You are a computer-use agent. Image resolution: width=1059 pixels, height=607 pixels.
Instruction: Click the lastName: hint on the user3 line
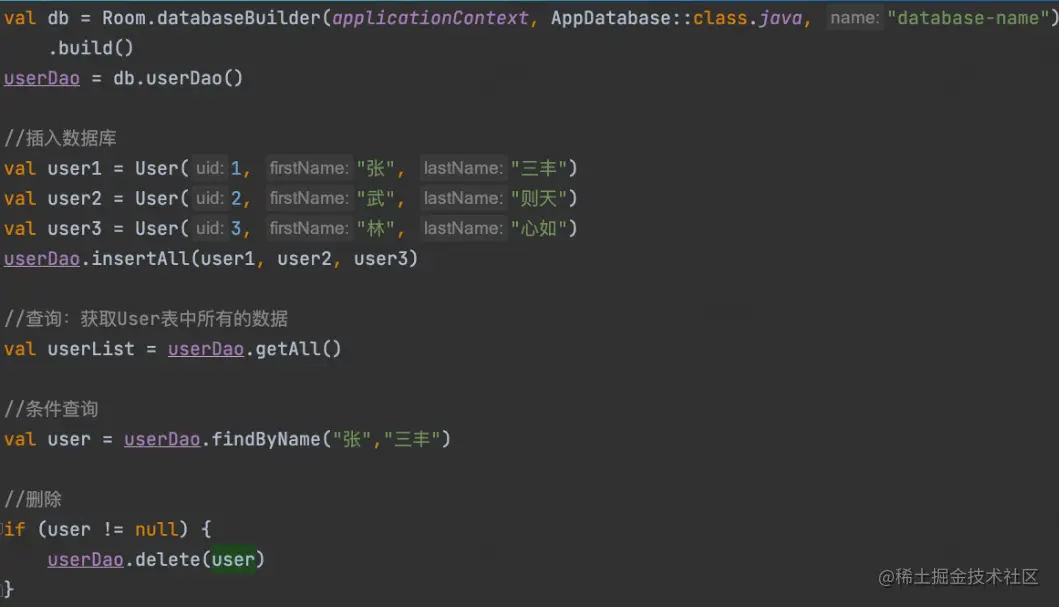pos(463,228)
